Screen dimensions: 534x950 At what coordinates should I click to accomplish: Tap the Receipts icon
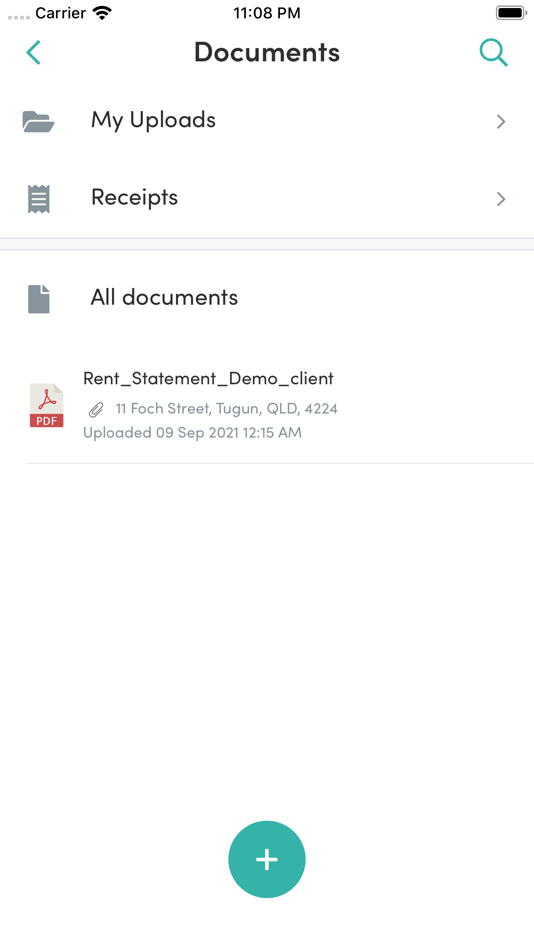pyautogui.click(x=39, y=199)
